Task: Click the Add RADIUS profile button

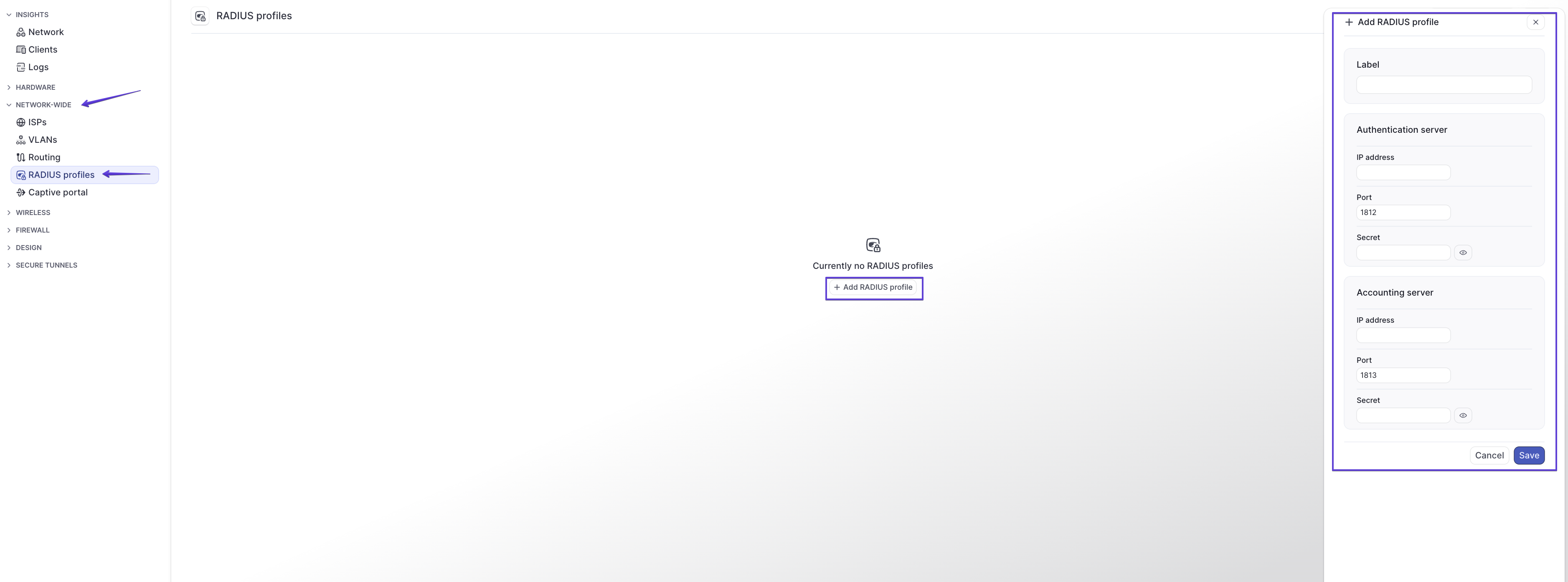Action: [873, 288]
